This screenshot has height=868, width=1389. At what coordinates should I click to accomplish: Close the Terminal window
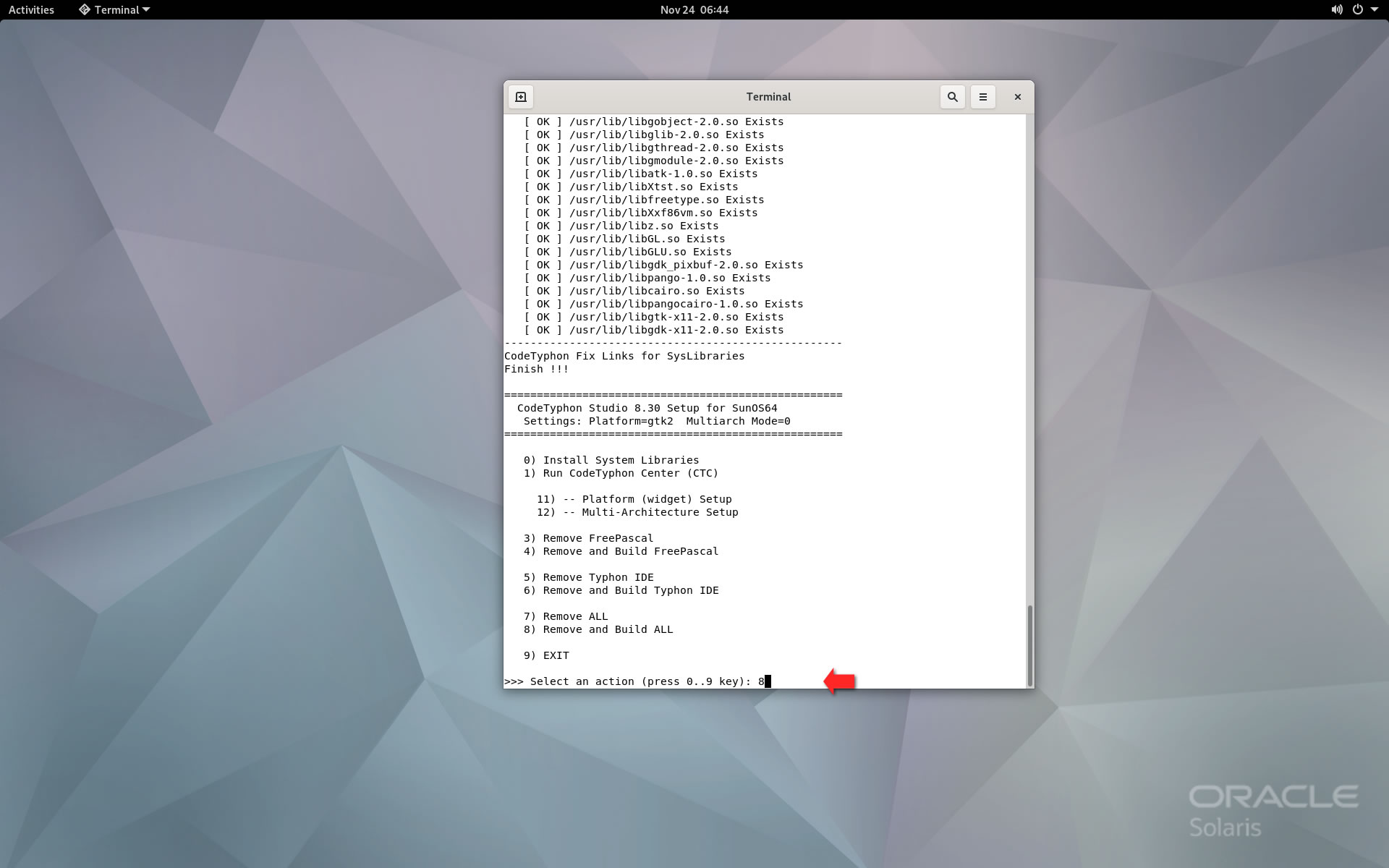[x=1017, y=97]
